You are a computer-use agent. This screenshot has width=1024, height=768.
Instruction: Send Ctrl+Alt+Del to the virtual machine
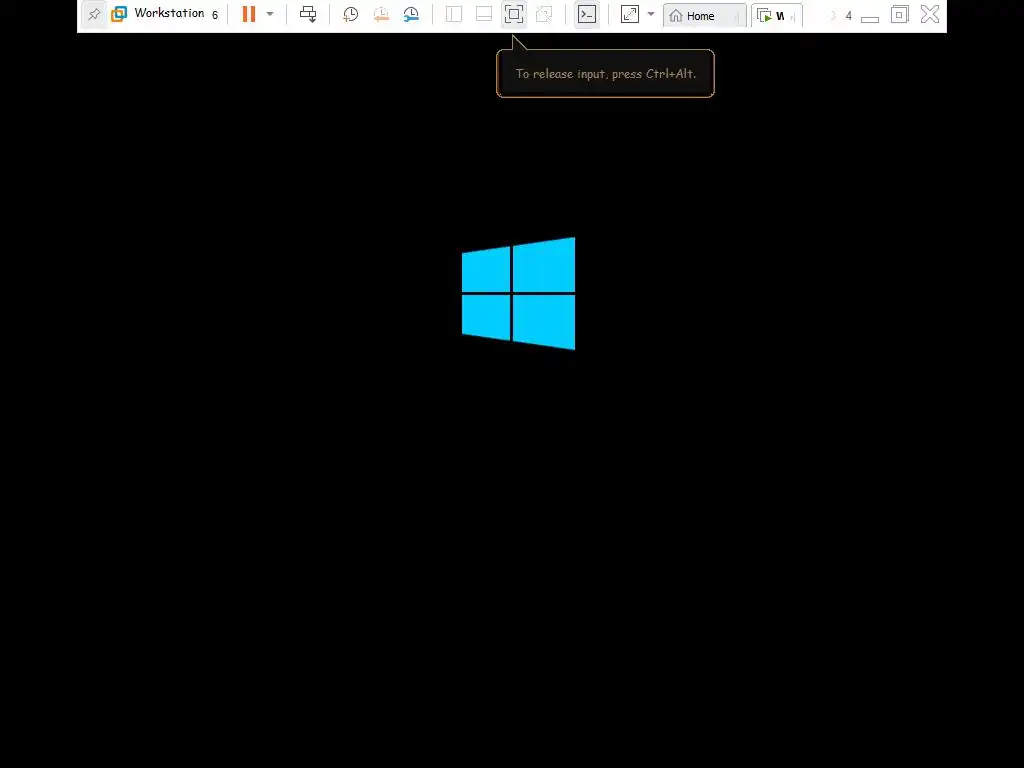tap(308, 14)
